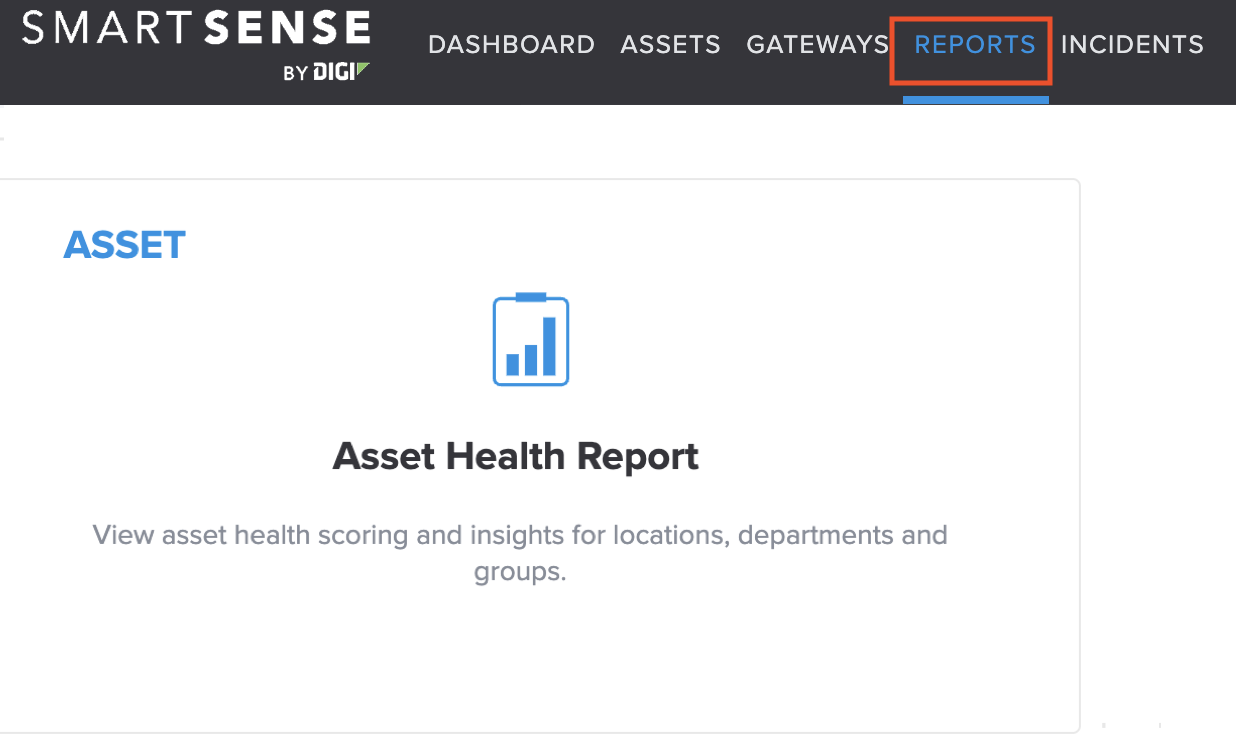Open the Asset Health Report title

coord(515,456)
